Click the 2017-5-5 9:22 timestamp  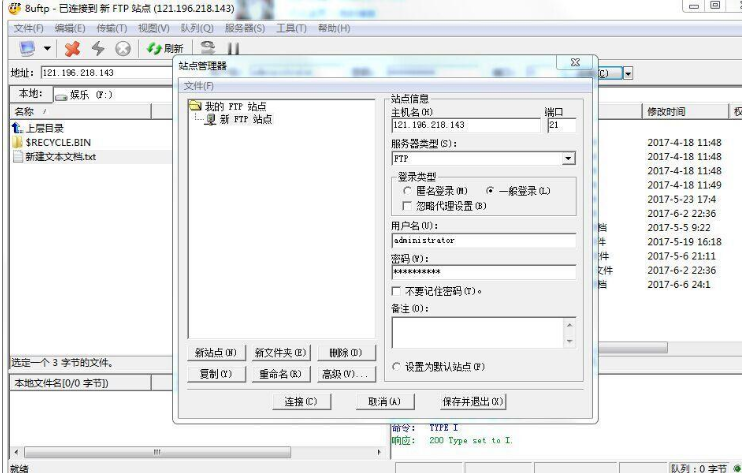[679, 228]
